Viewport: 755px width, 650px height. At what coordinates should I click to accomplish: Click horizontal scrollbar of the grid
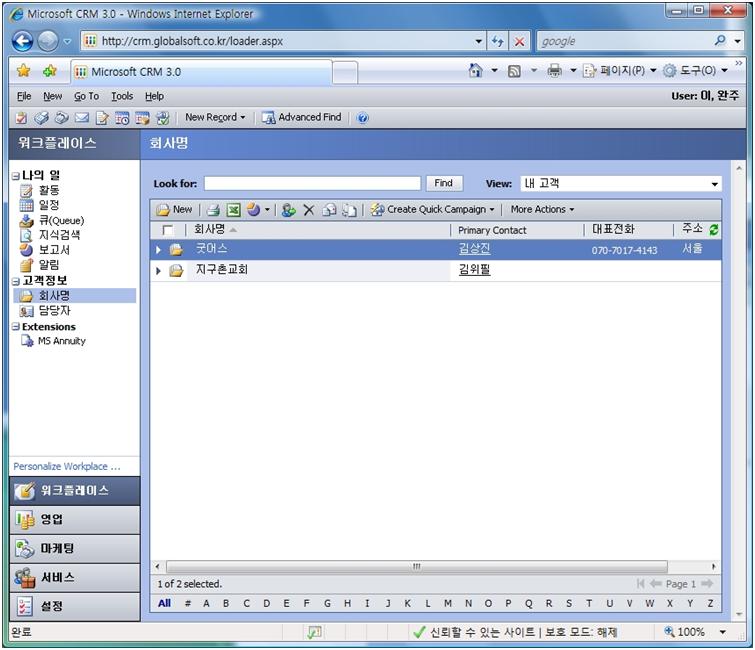tap(417, 566)
